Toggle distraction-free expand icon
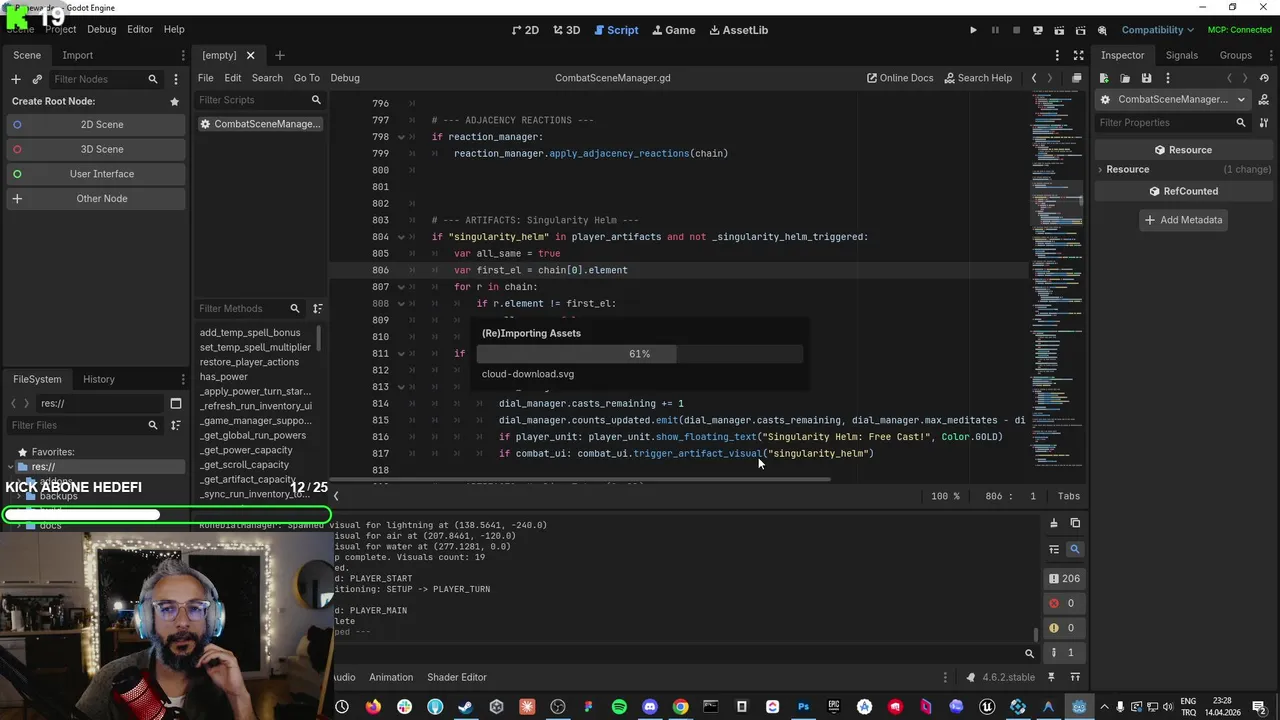 pyautogui.click(x=1078, y=55)
